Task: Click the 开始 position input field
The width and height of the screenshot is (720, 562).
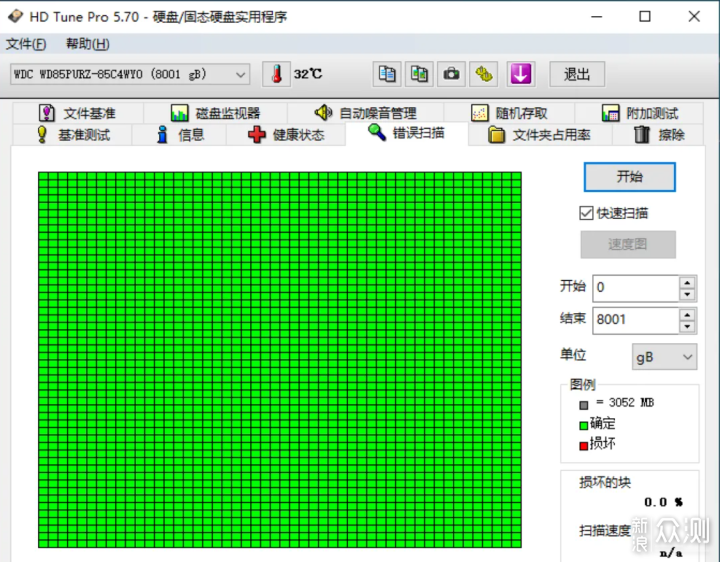Action: [x=636, y=288]
